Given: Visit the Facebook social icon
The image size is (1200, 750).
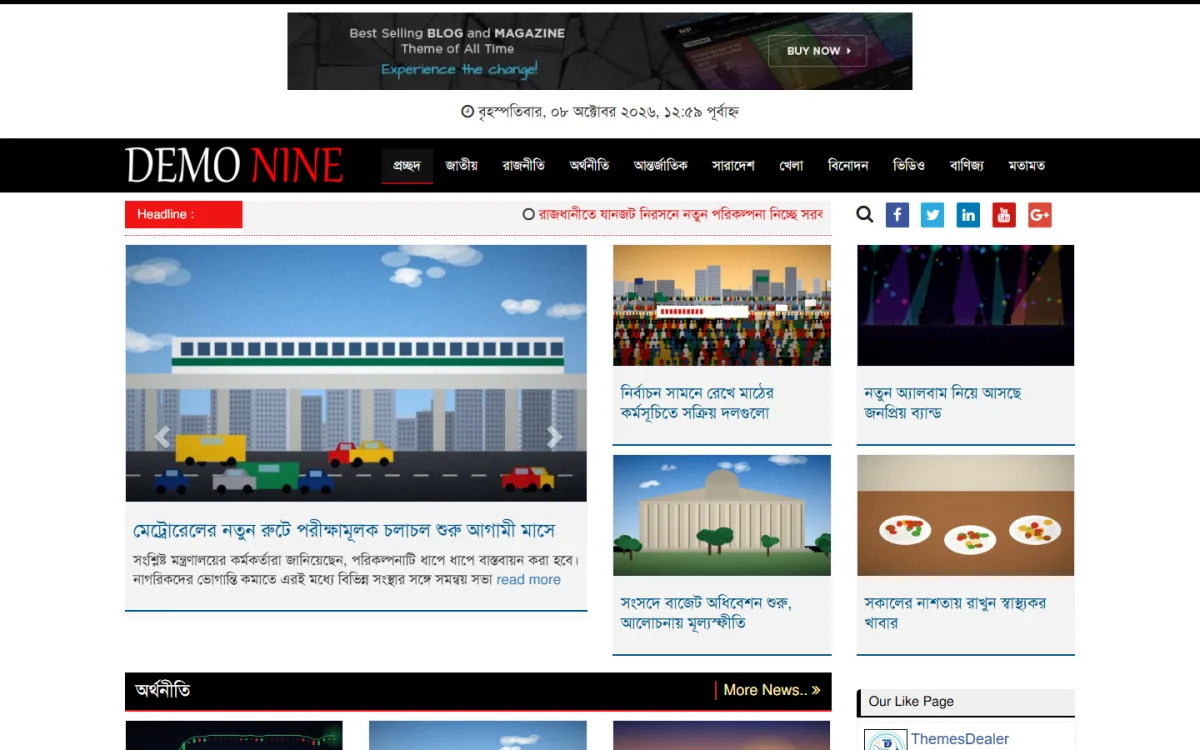Looking at the screenshot, I should pyautogui.click(x=897, y=215).
